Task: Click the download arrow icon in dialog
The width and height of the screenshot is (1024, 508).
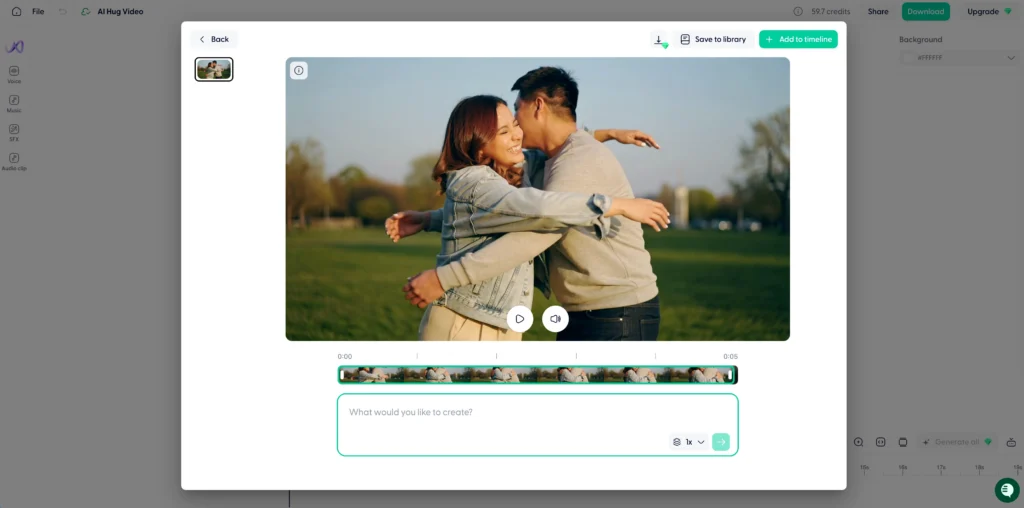Action: coord(658,39)
